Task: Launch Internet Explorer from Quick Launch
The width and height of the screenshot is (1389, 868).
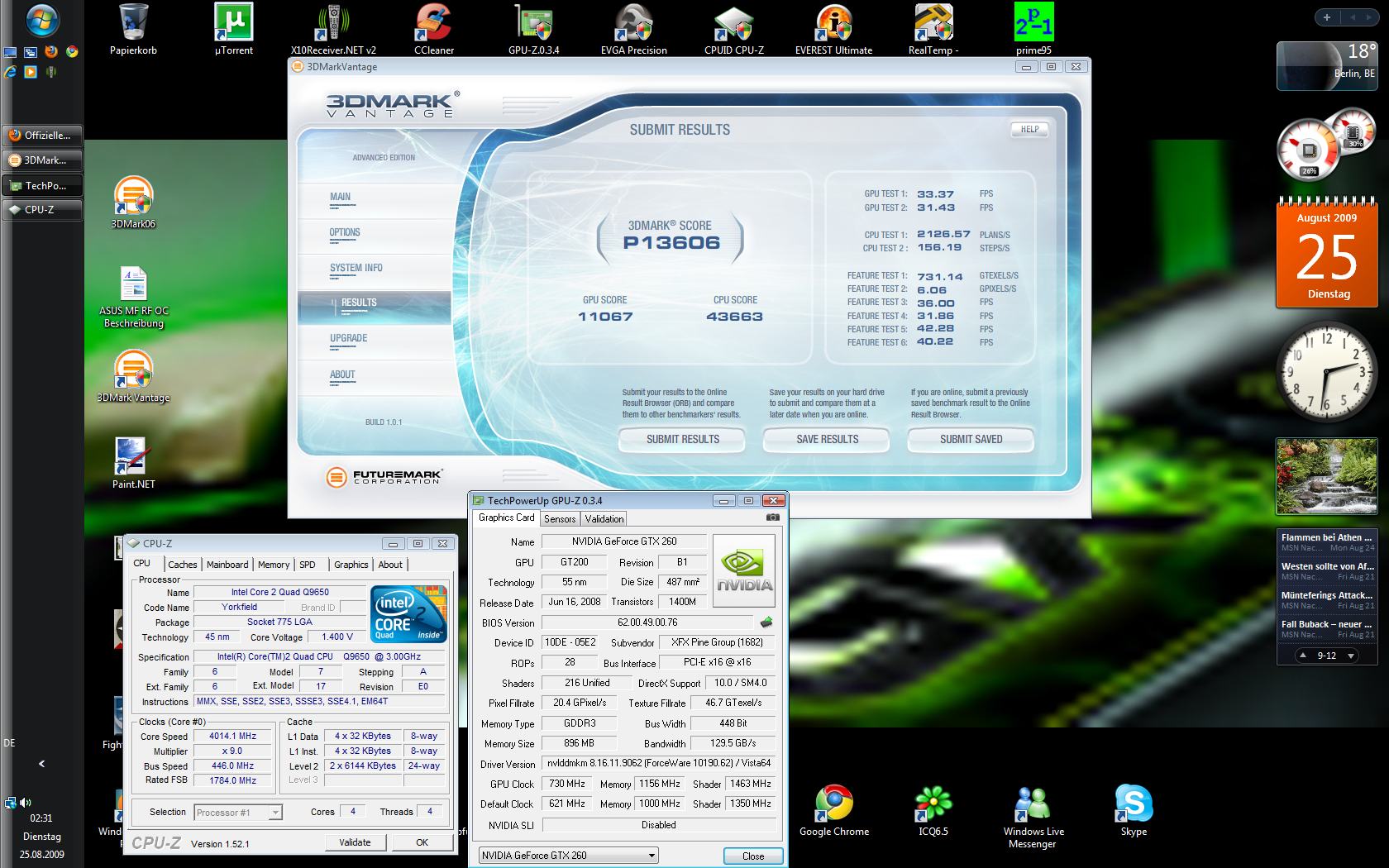Action: (10, 72)
